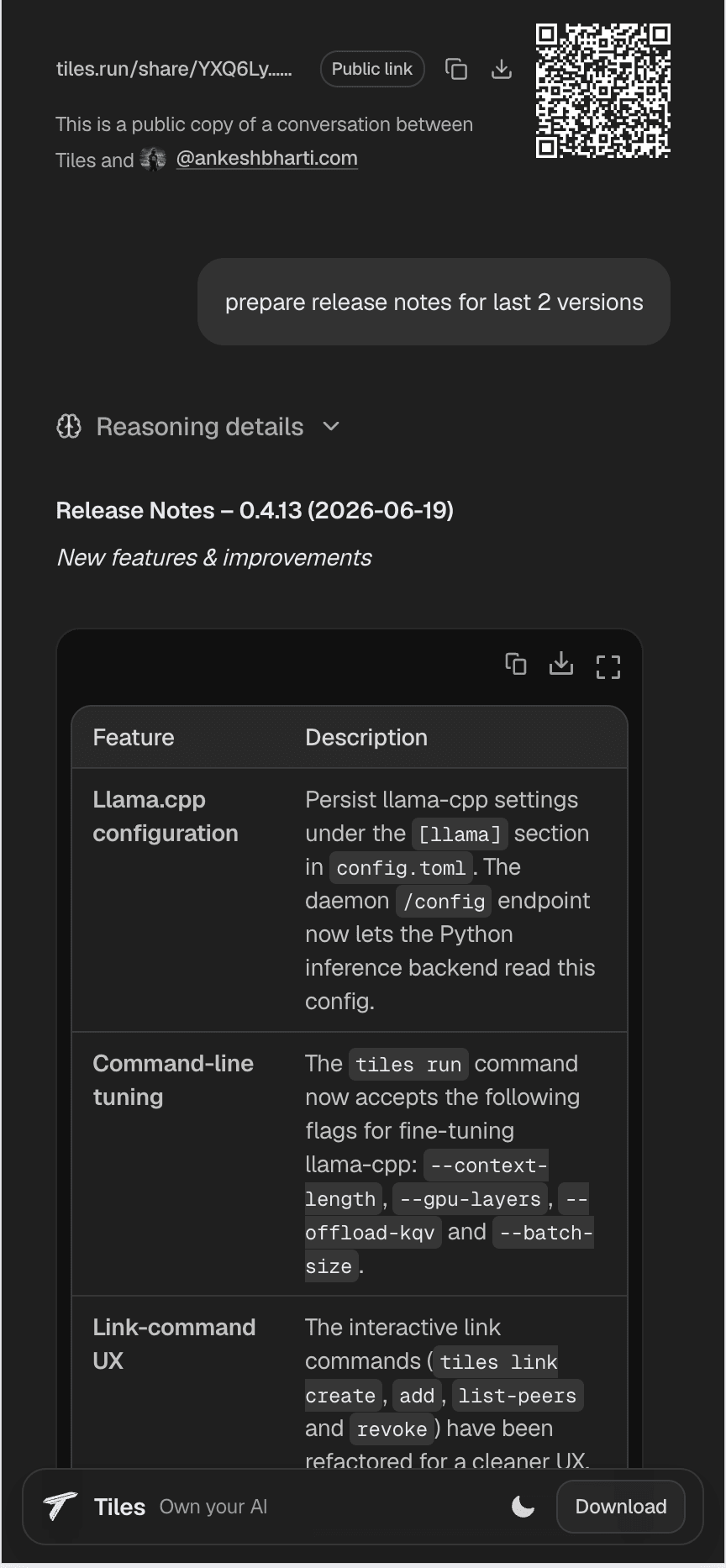The image size is (726, 1568).
Task: Click the user message bubble
Action: pos(434,302)
